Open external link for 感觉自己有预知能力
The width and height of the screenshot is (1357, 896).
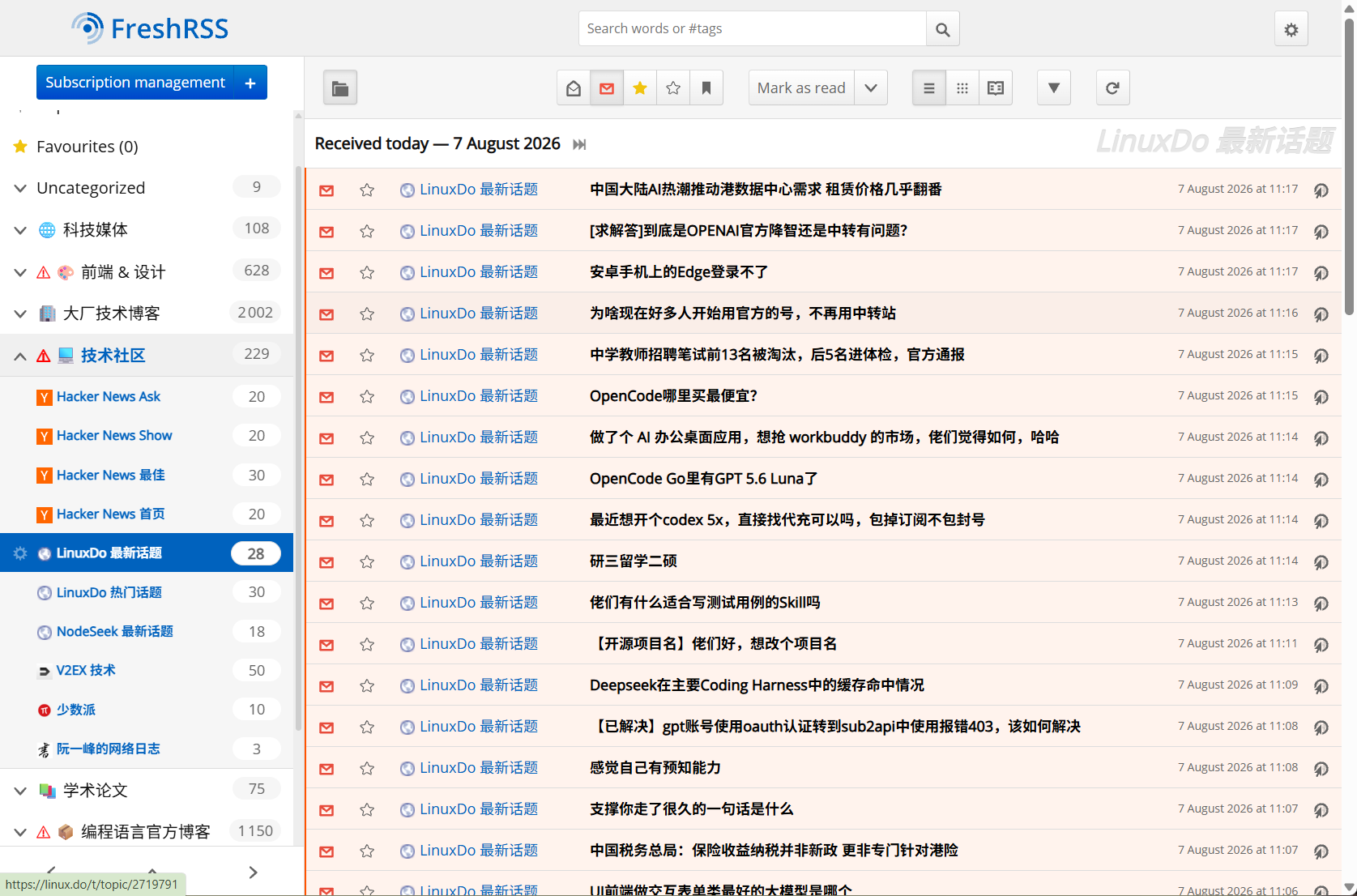coord(1321,769)
